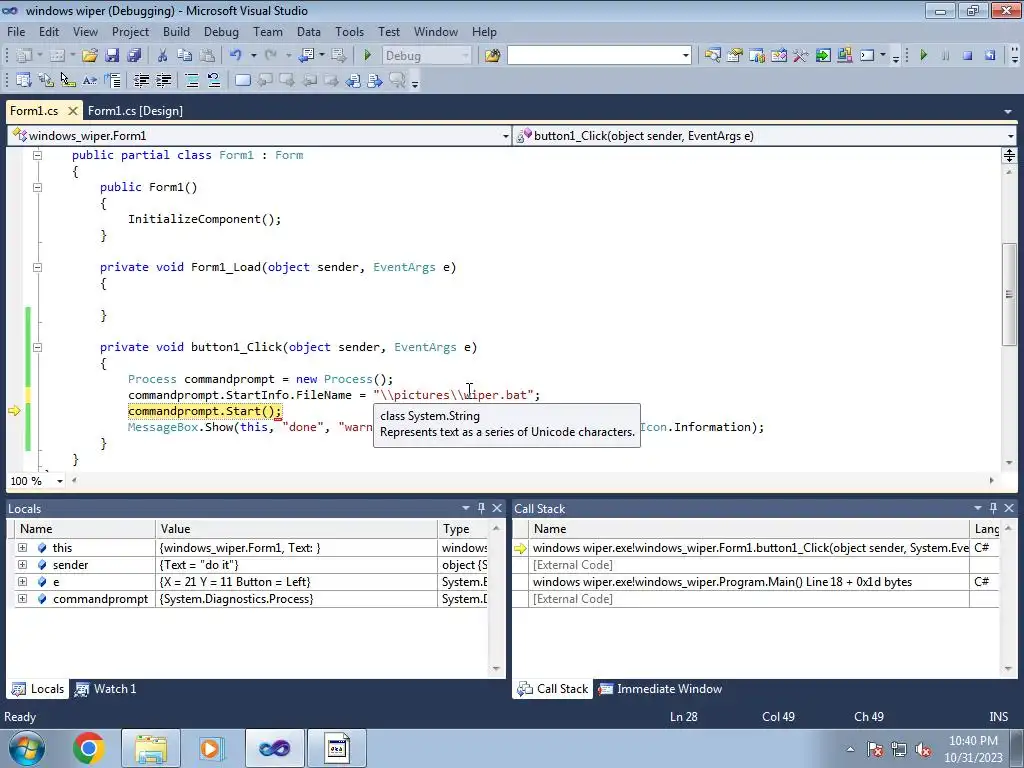Screen dimensions: 1024x768
Task: Toggle a bookmark on current line
Action: coord(242,80)
